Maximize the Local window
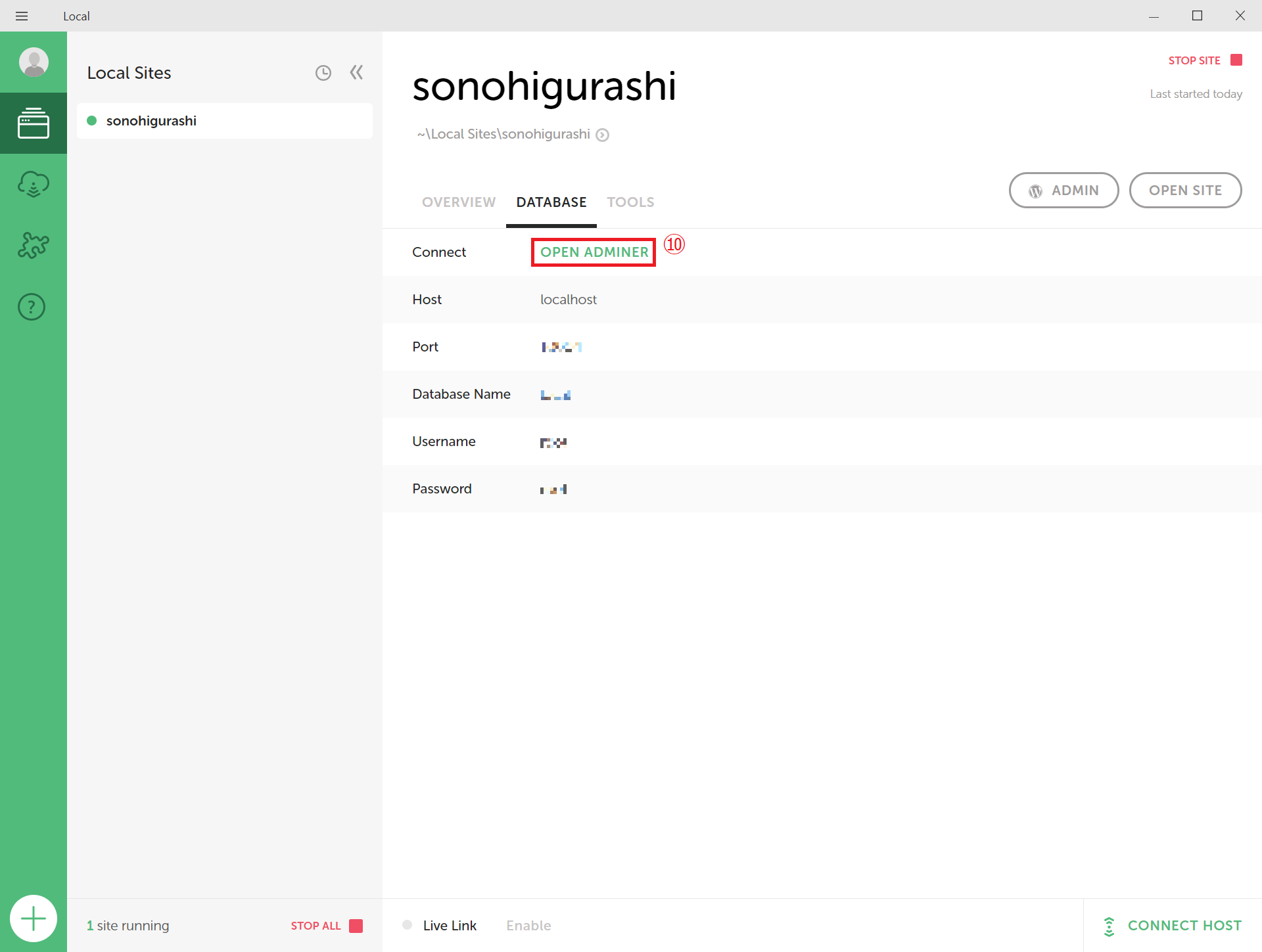The height and width of the screenshot is (952, 1262). (x=1197, y=16)
